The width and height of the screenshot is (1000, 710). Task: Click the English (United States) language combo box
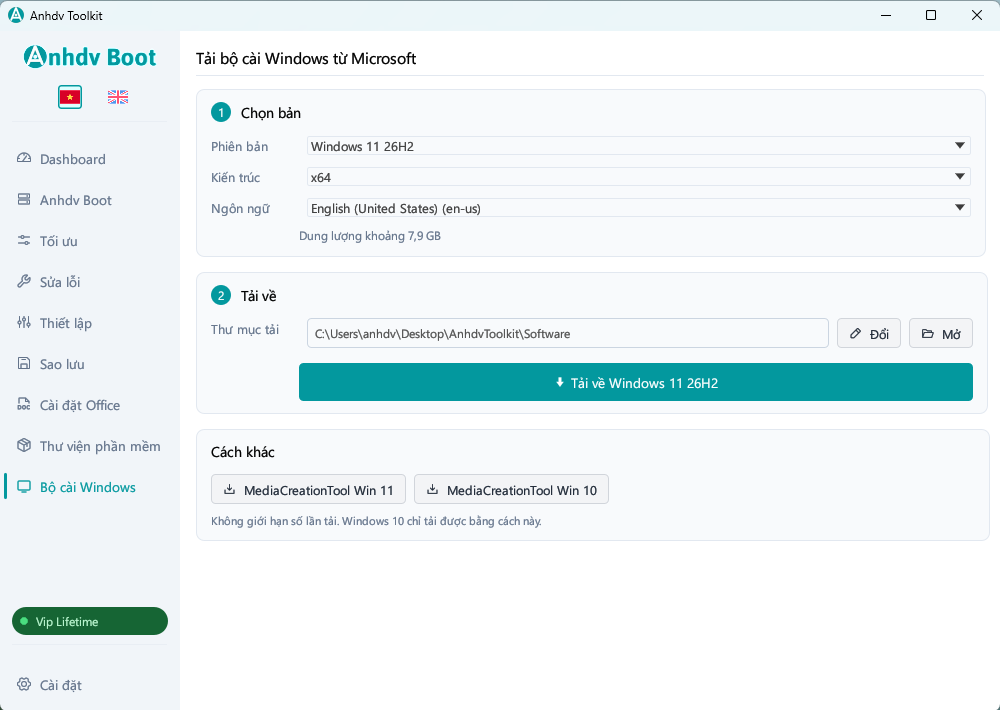(x=638, y=208)
